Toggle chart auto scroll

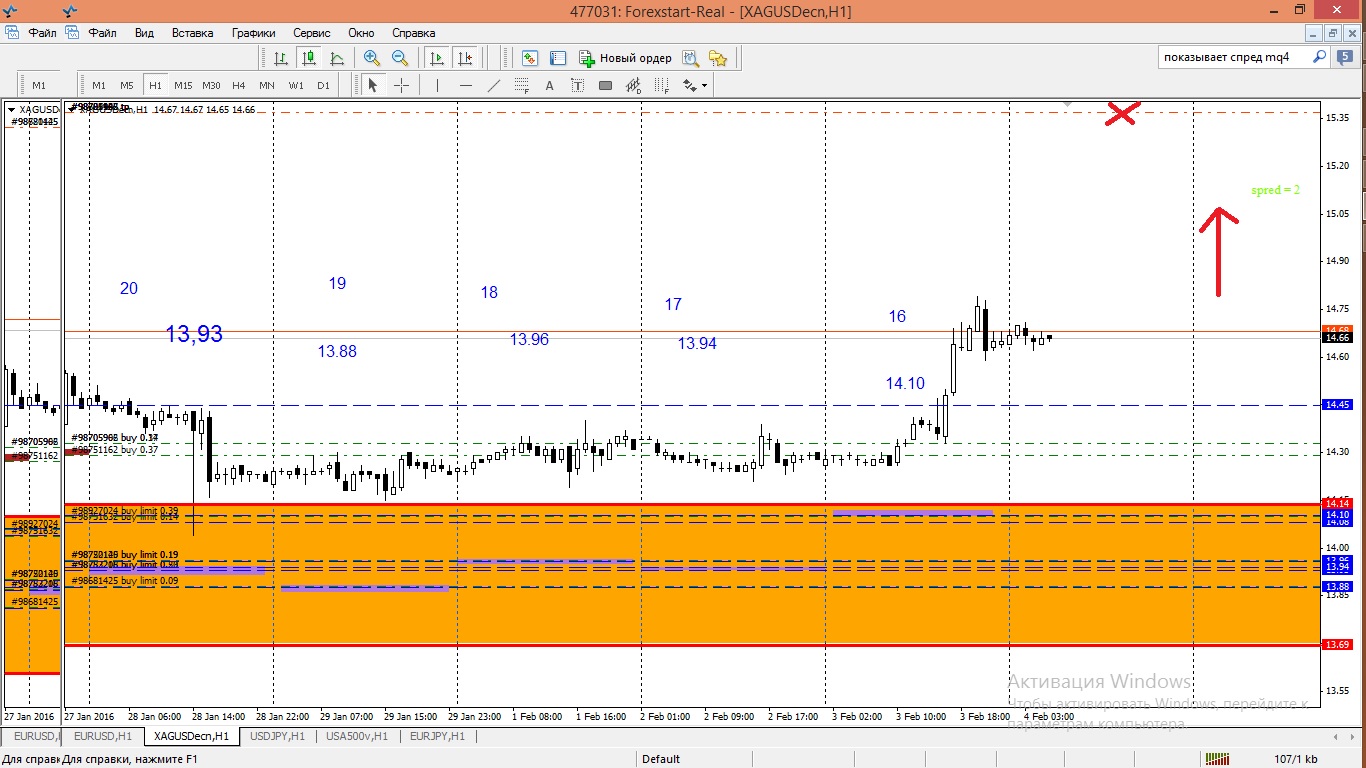(436, 58)
